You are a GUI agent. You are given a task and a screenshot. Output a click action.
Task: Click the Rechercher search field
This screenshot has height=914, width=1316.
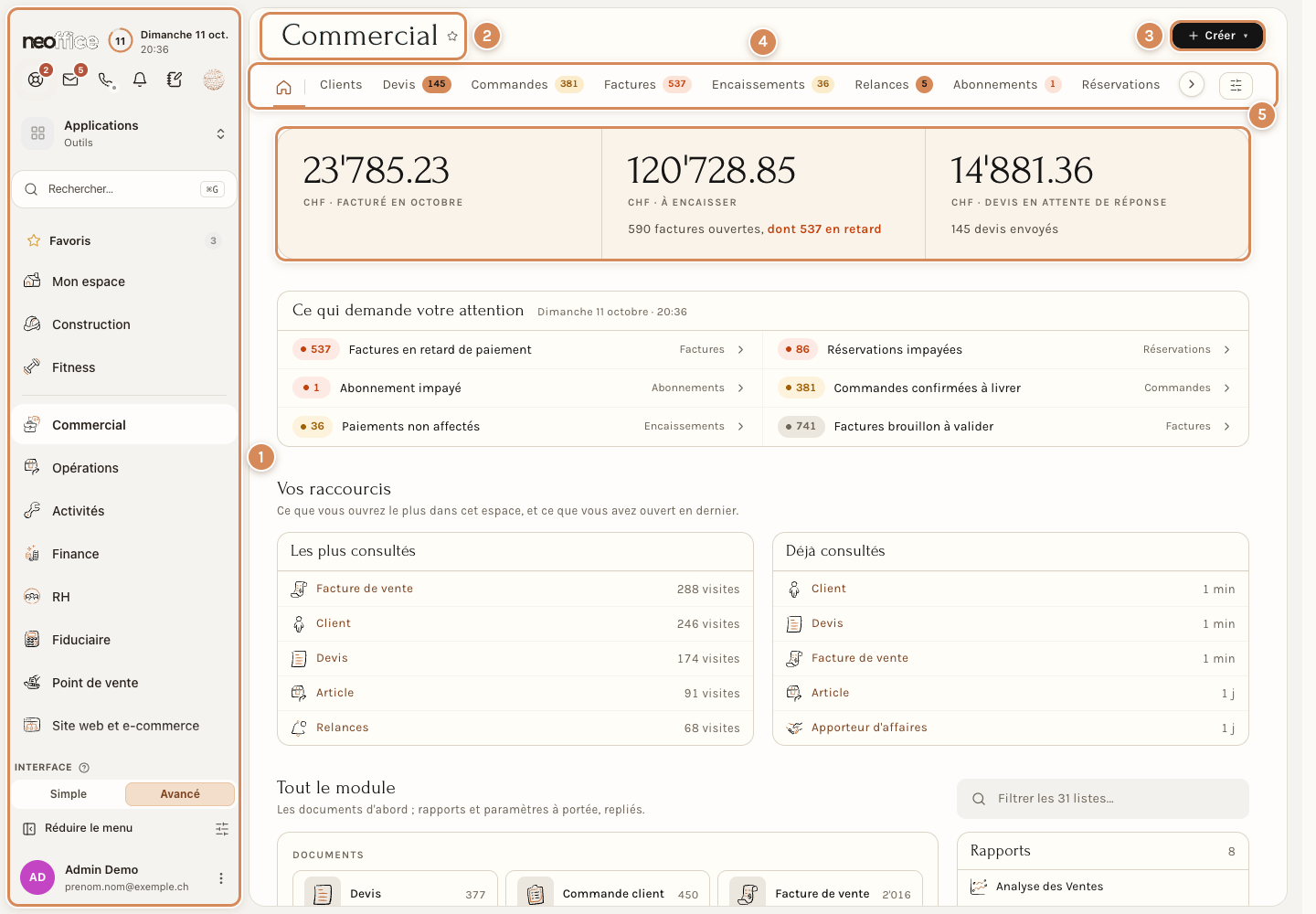coord(124,189)
